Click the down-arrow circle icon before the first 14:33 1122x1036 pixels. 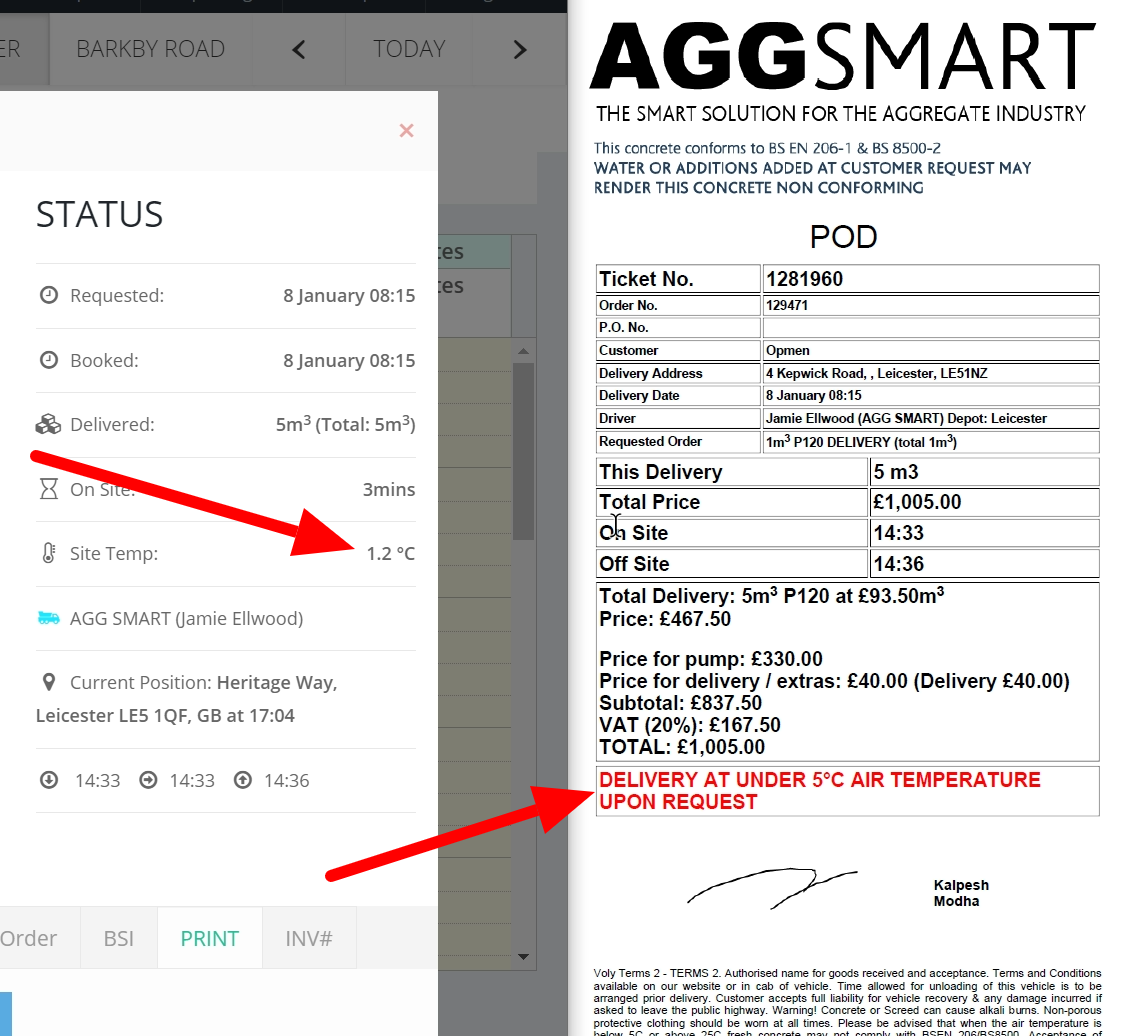coord(49,779)
